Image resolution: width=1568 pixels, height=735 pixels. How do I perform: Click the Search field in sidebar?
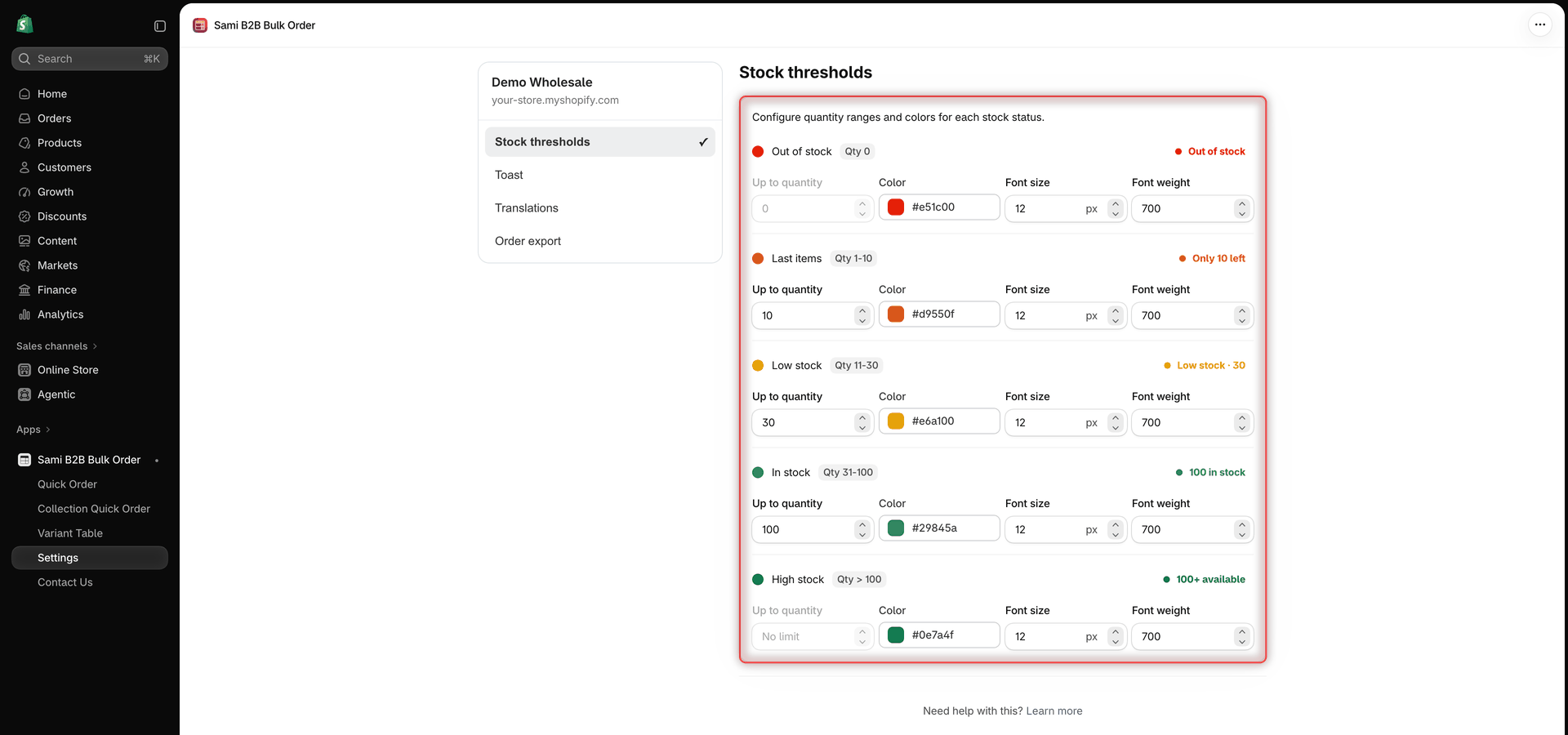(x=90, y=59)
